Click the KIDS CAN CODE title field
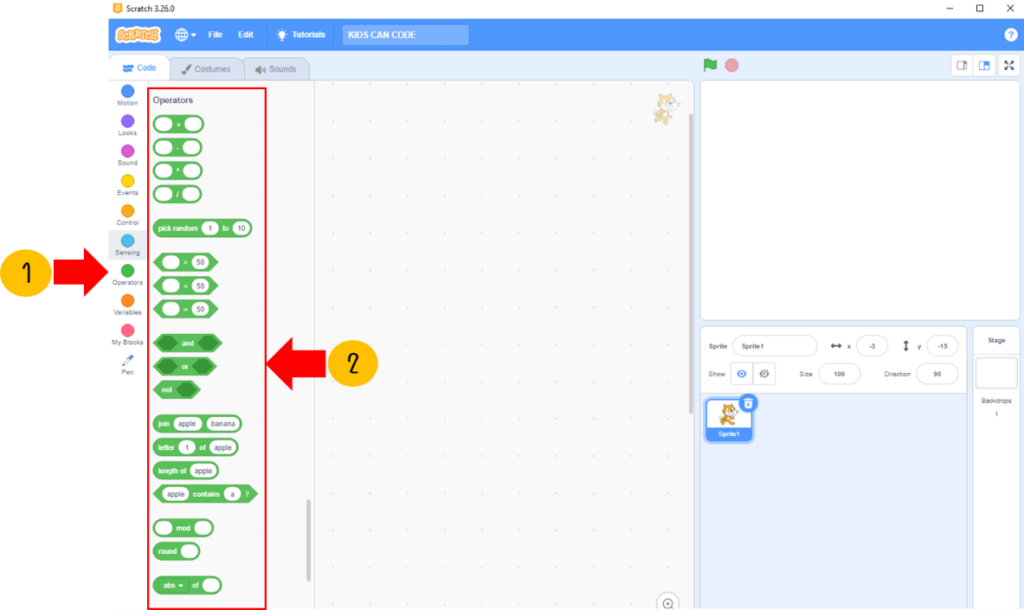Screen dimensions: 1024x610 coord(405,35)
